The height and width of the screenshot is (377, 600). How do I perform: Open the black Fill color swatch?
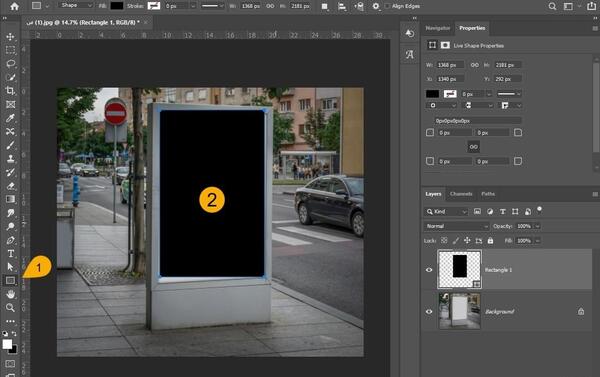(117, 6)
